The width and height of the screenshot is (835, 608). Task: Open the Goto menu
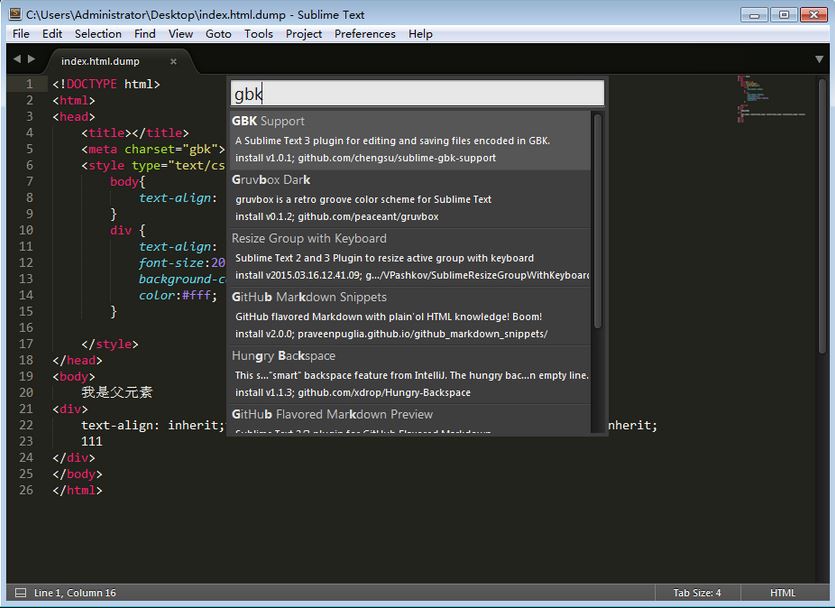click(218, 34)
